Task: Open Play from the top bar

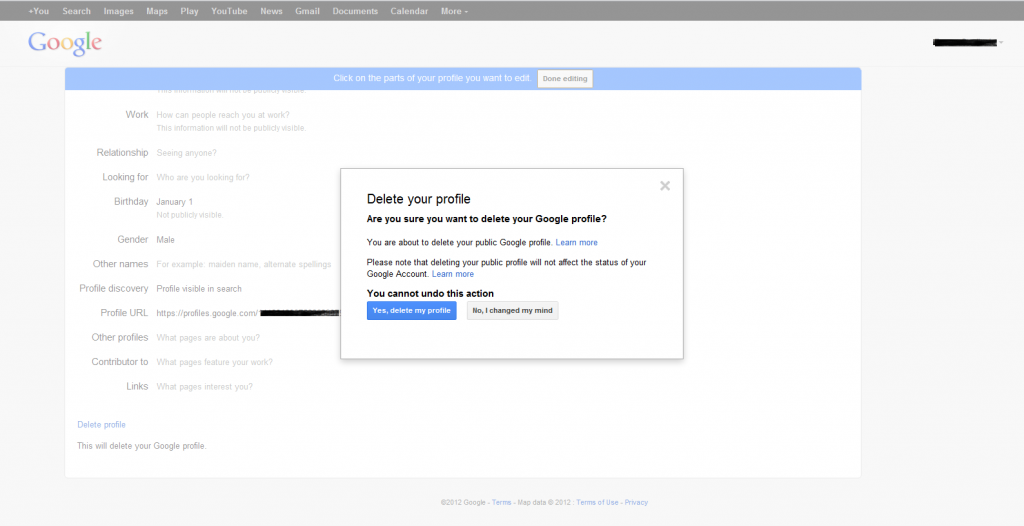Action: click(x=189, y=11)
